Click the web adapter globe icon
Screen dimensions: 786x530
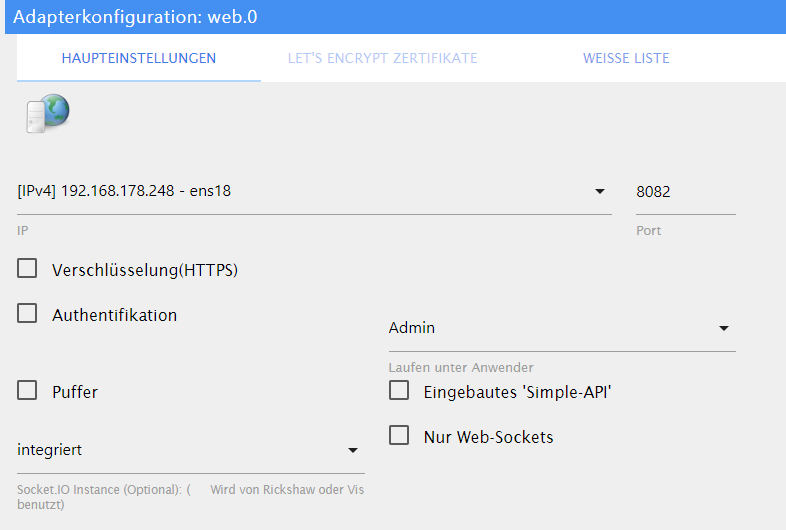point(47,113)
